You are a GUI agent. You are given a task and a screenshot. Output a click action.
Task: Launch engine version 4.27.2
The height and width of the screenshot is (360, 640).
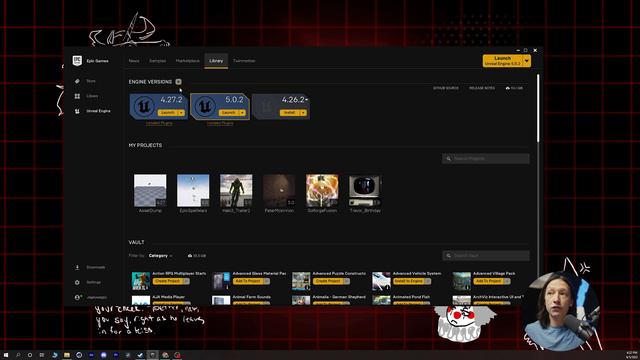(x=167, y=113)
